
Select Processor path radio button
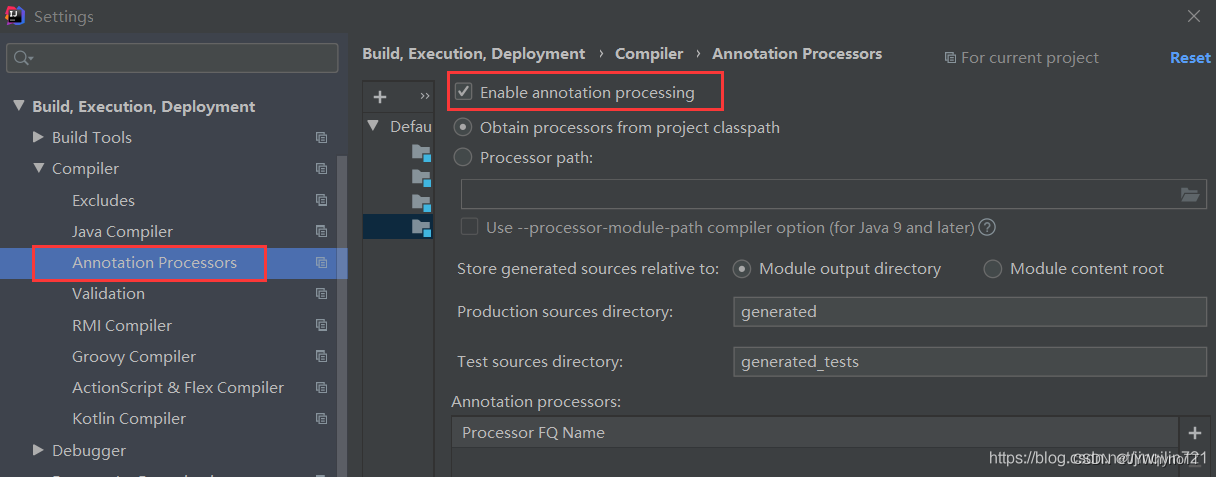(463, 157)
